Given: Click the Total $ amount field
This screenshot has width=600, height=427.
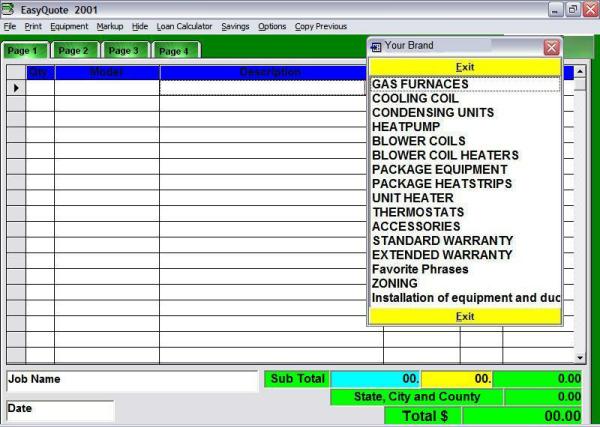Looking at the screenshot, I should 522,416.
